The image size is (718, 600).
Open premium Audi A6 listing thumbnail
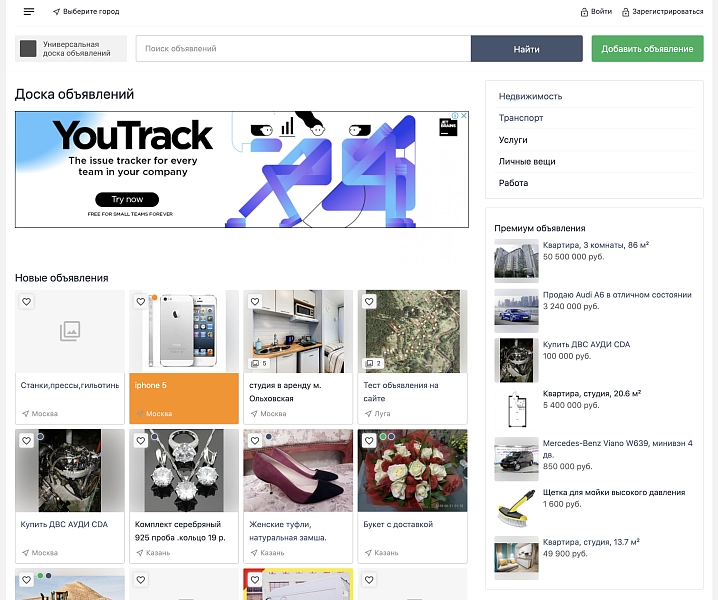pos(516,311)
